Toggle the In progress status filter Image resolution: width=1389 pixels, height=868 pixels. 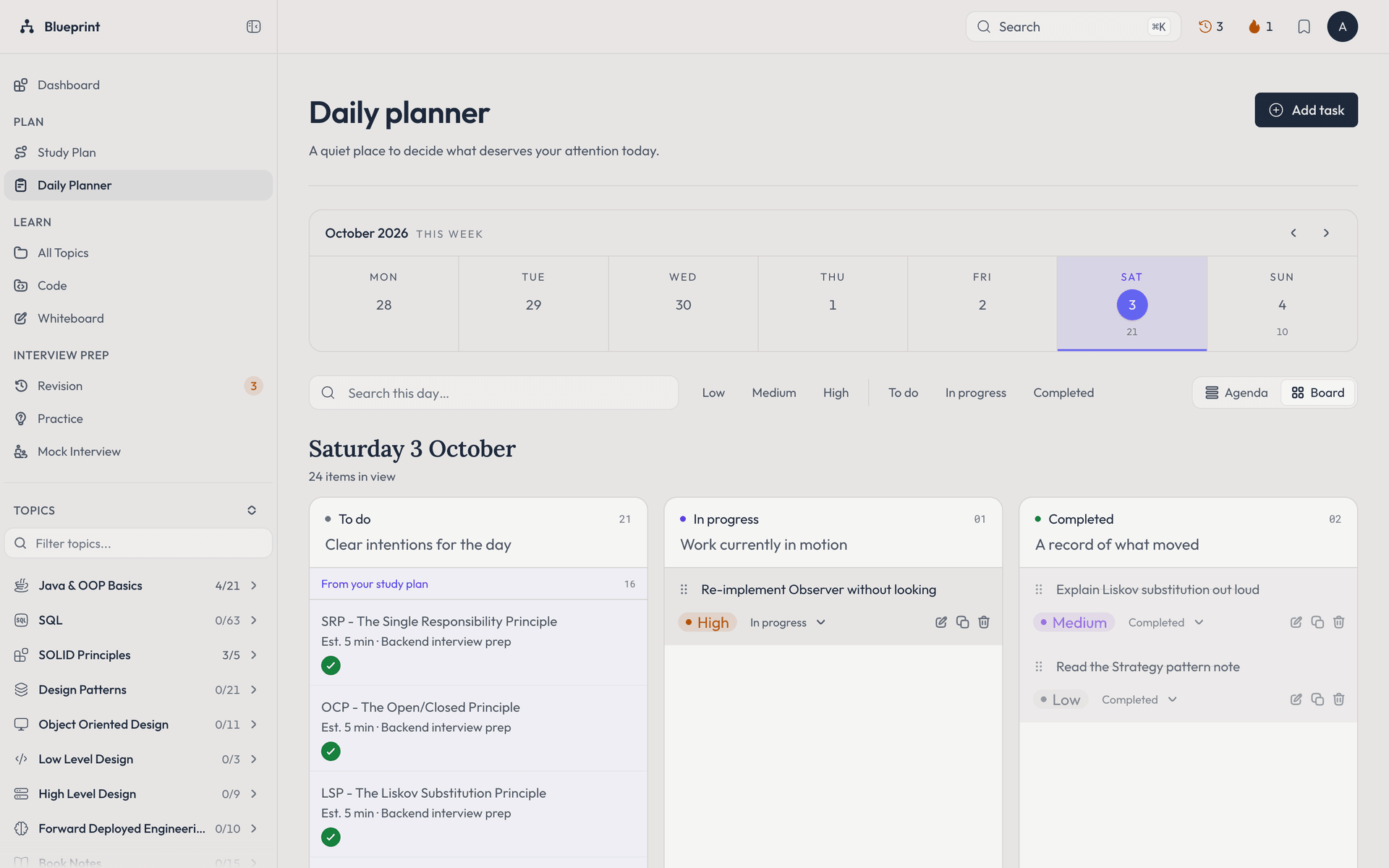point(975,393)
